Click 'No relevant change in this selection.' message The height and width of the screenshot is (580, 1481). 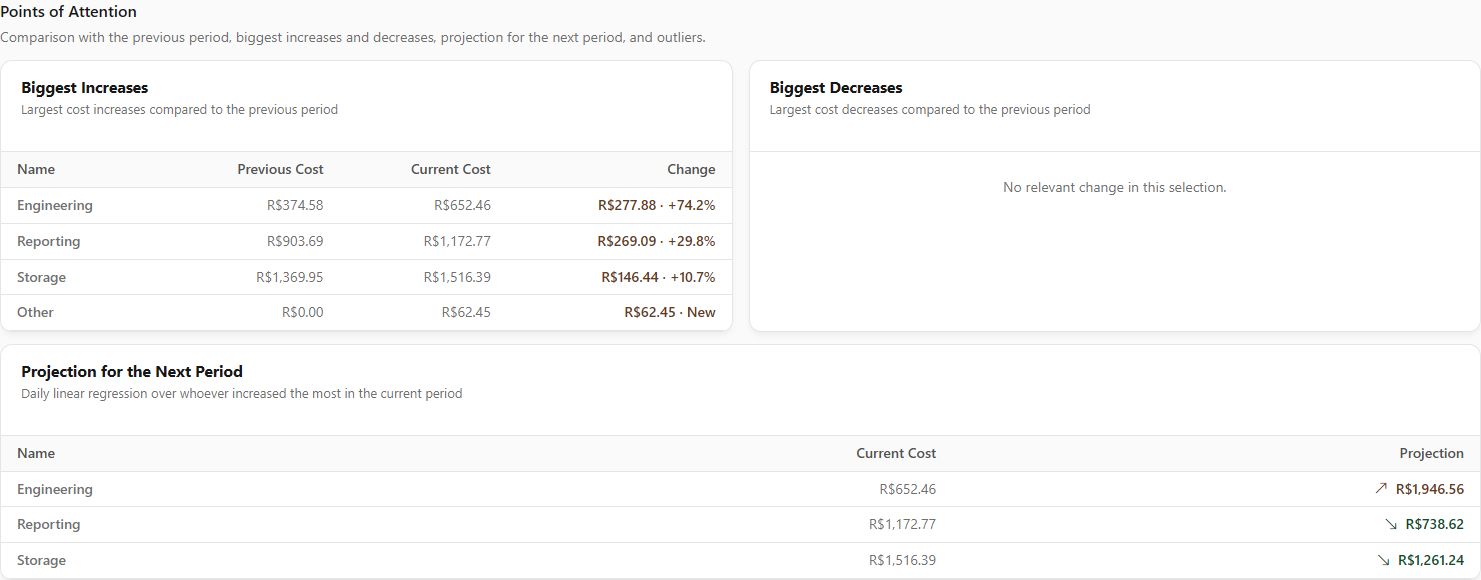(1114, 187)
